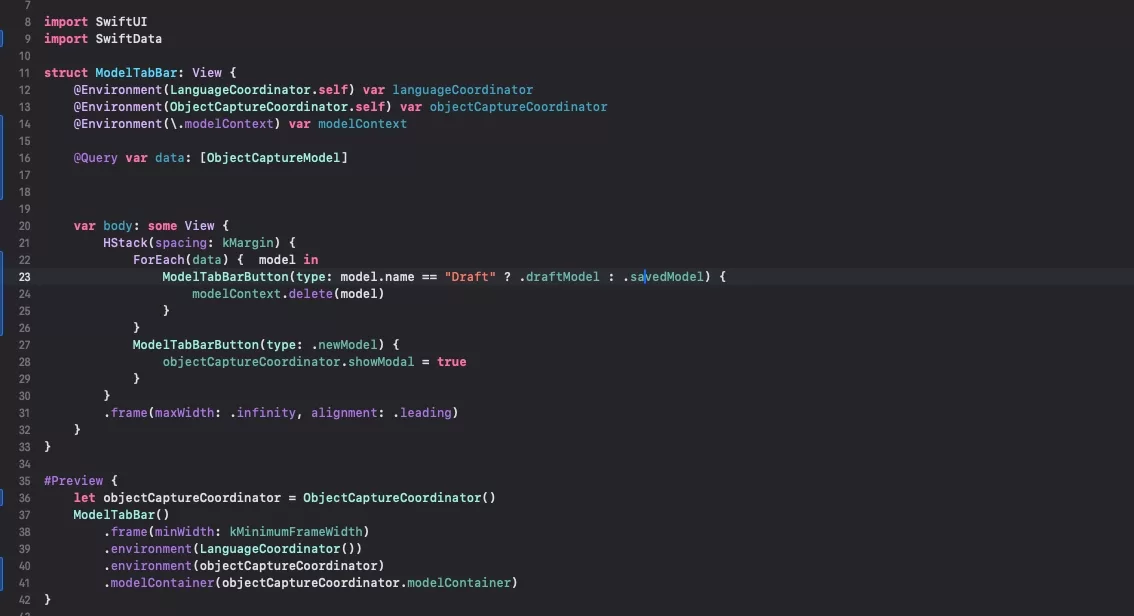Click line number 20 in the gutter

(x=25, y=226)
